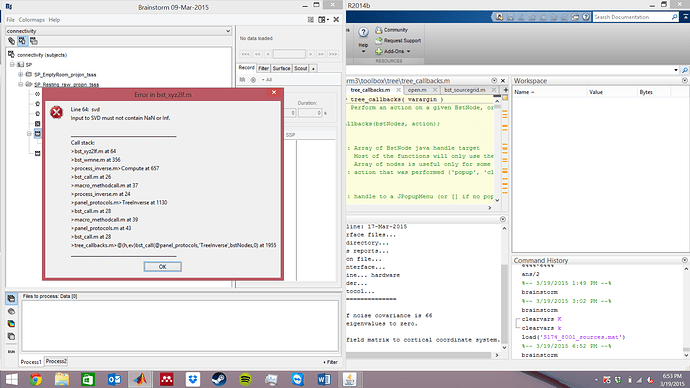Image resolution: width=690 pixels, height=388 pixels.
Task: Select connectivity (subjects) root node
Action: [x=42, y=55]
